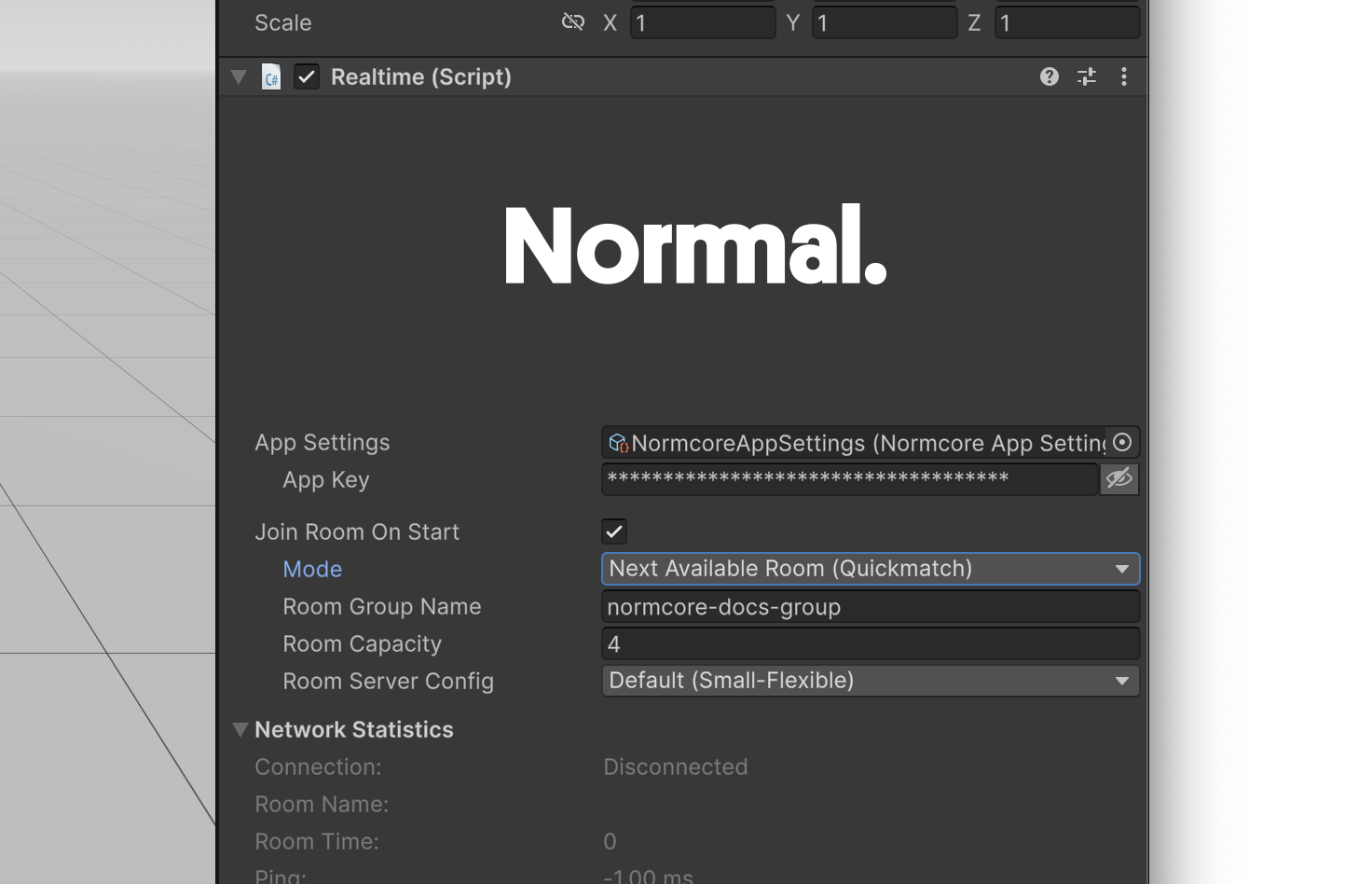The image size is (1372, 884).
Task: Collapse the Realtime script component foldout
Action: [x=239, y=77]
